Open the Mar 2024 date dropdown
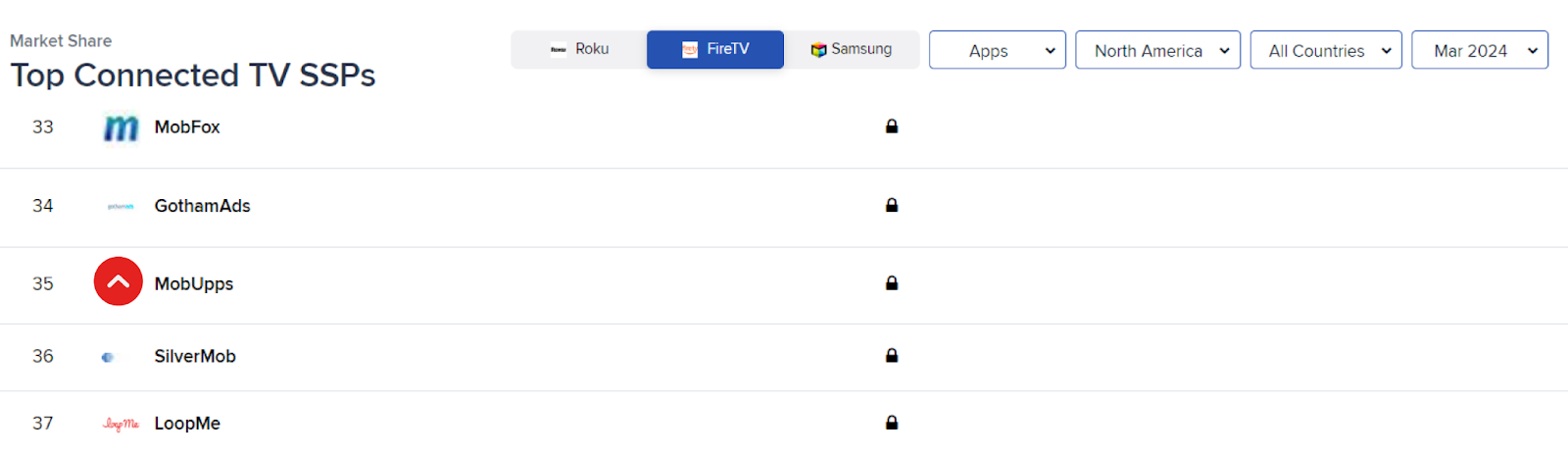1568x454 pixels. pos(1480,50)
